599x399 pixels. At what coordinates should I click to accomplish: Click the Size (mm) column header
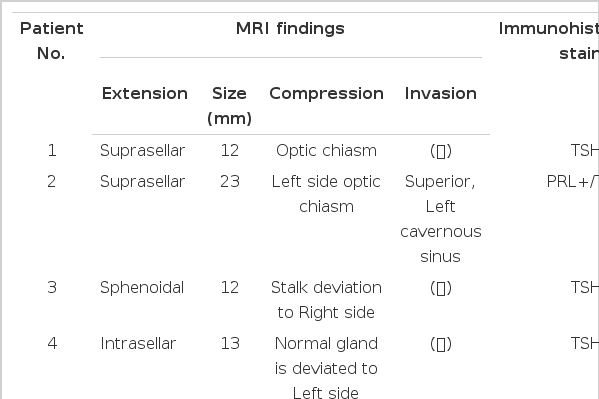pyautogui.click(x=230, y=106)
